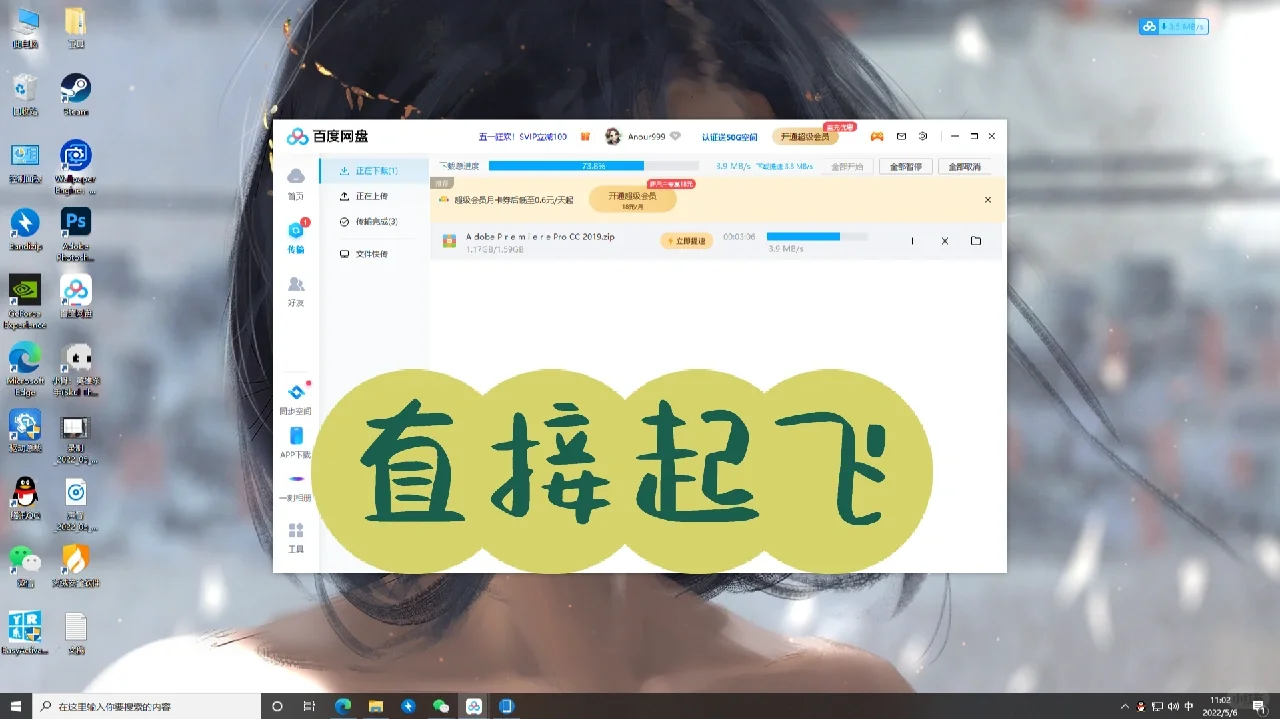Image resolution: width=1280 pixels, height=719 pixels.
Task: Click the 认证送50G空间 link
Action: (x=732, y=136)
